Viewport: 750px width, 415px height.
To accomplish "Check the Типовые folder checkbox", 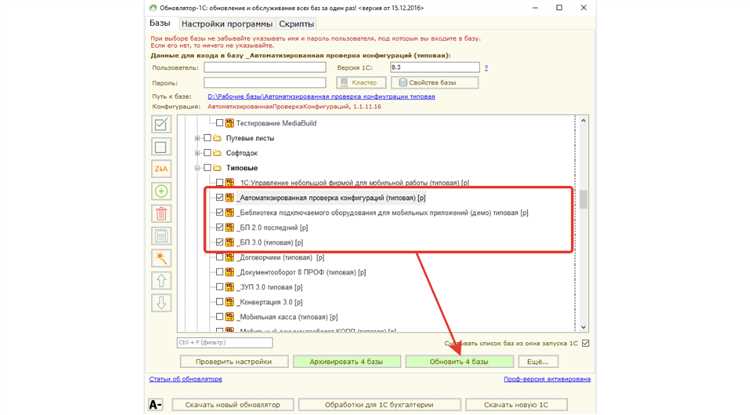I will tap(207, 168).
